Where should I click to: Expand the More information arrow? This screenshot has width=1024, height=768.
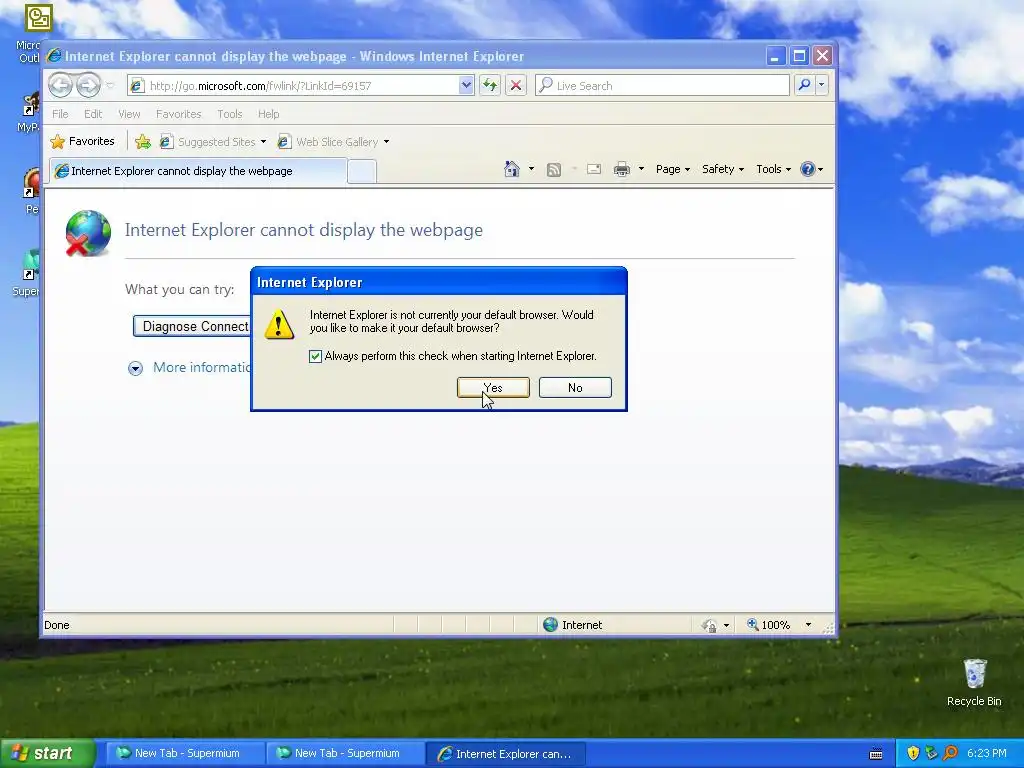pyautogui.click(x=135, y=368)
